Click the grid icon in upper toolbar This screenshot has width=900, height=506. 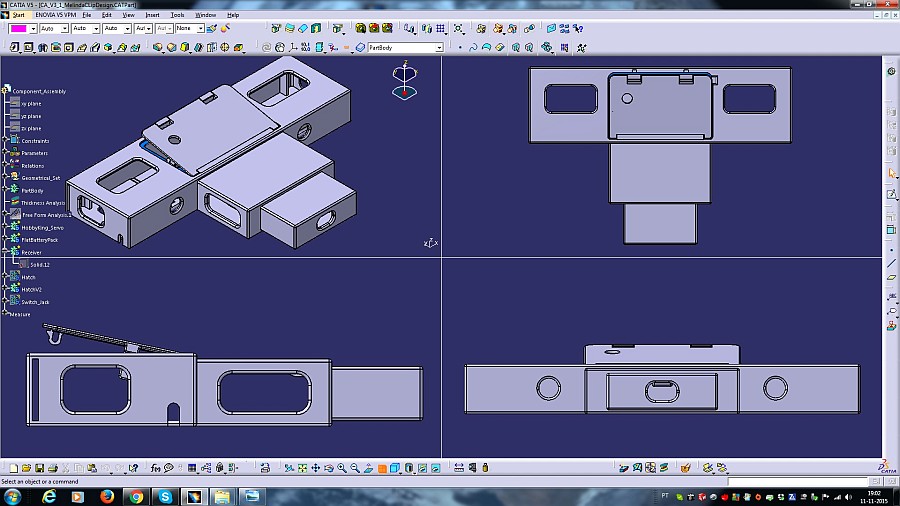441,28
